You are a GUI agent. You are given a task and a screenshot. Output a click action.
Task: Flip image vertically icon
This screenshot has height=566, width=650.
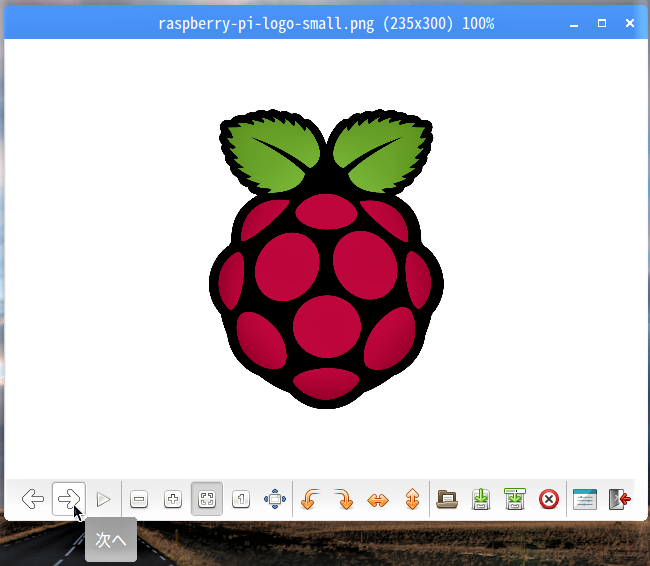412,499
